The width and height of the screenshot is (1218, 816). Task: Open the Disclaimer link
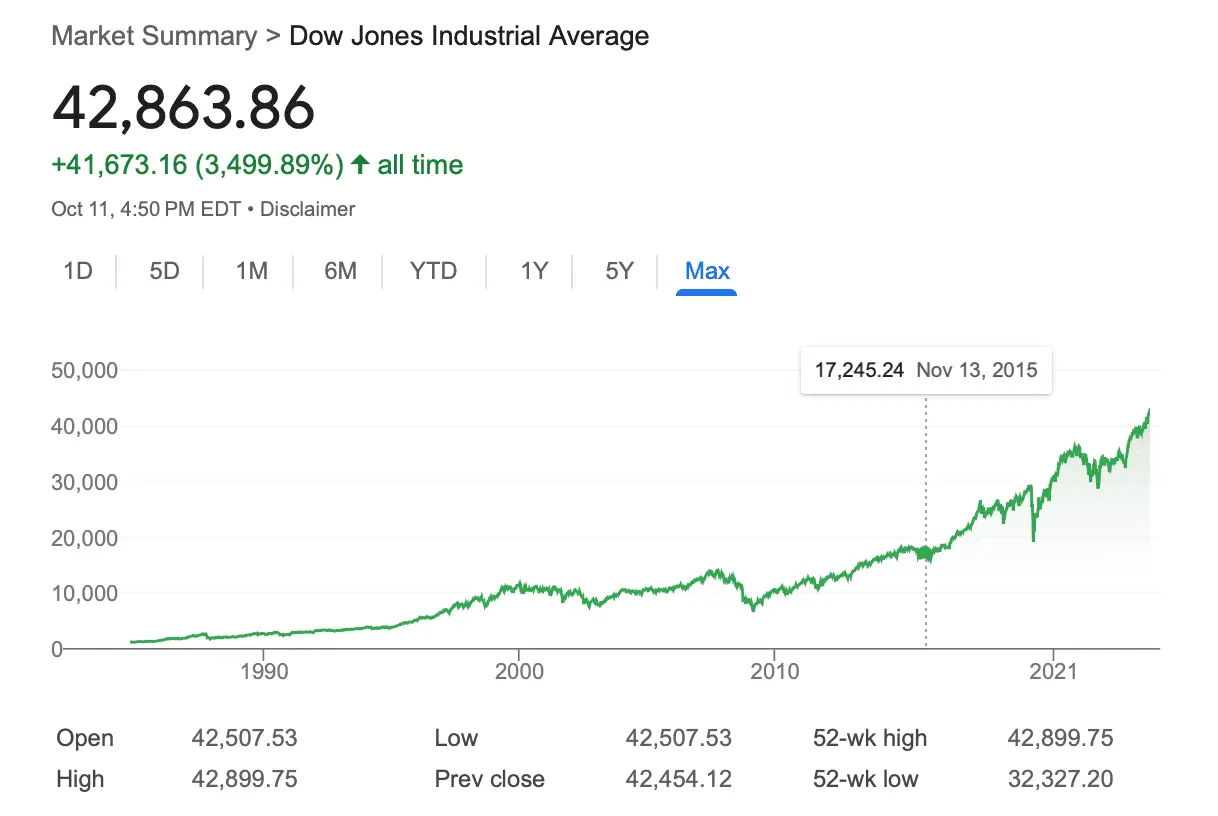(308, 210)
